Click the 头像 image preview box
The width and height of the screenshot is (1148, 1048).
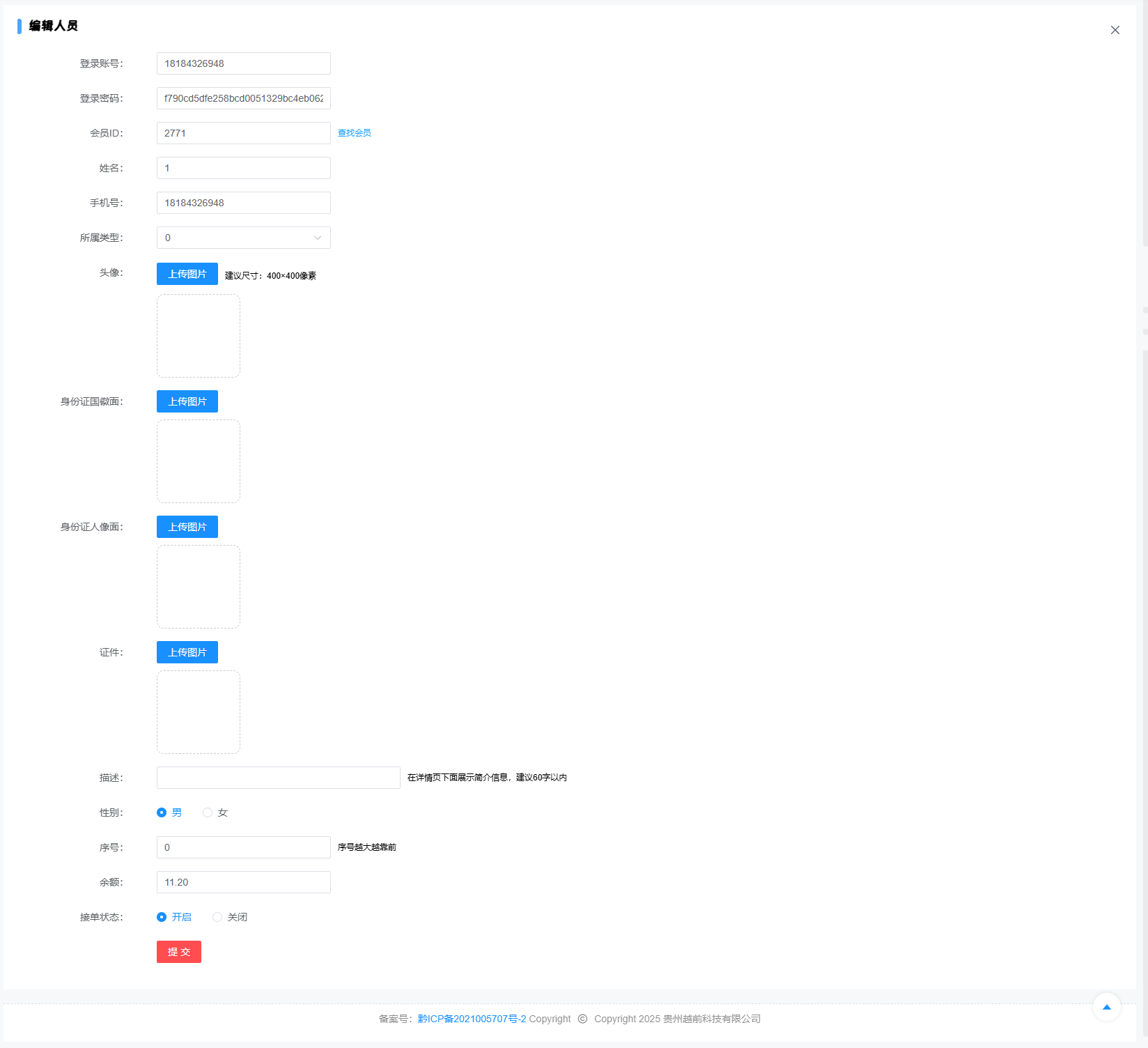click(x=199, y=336)
